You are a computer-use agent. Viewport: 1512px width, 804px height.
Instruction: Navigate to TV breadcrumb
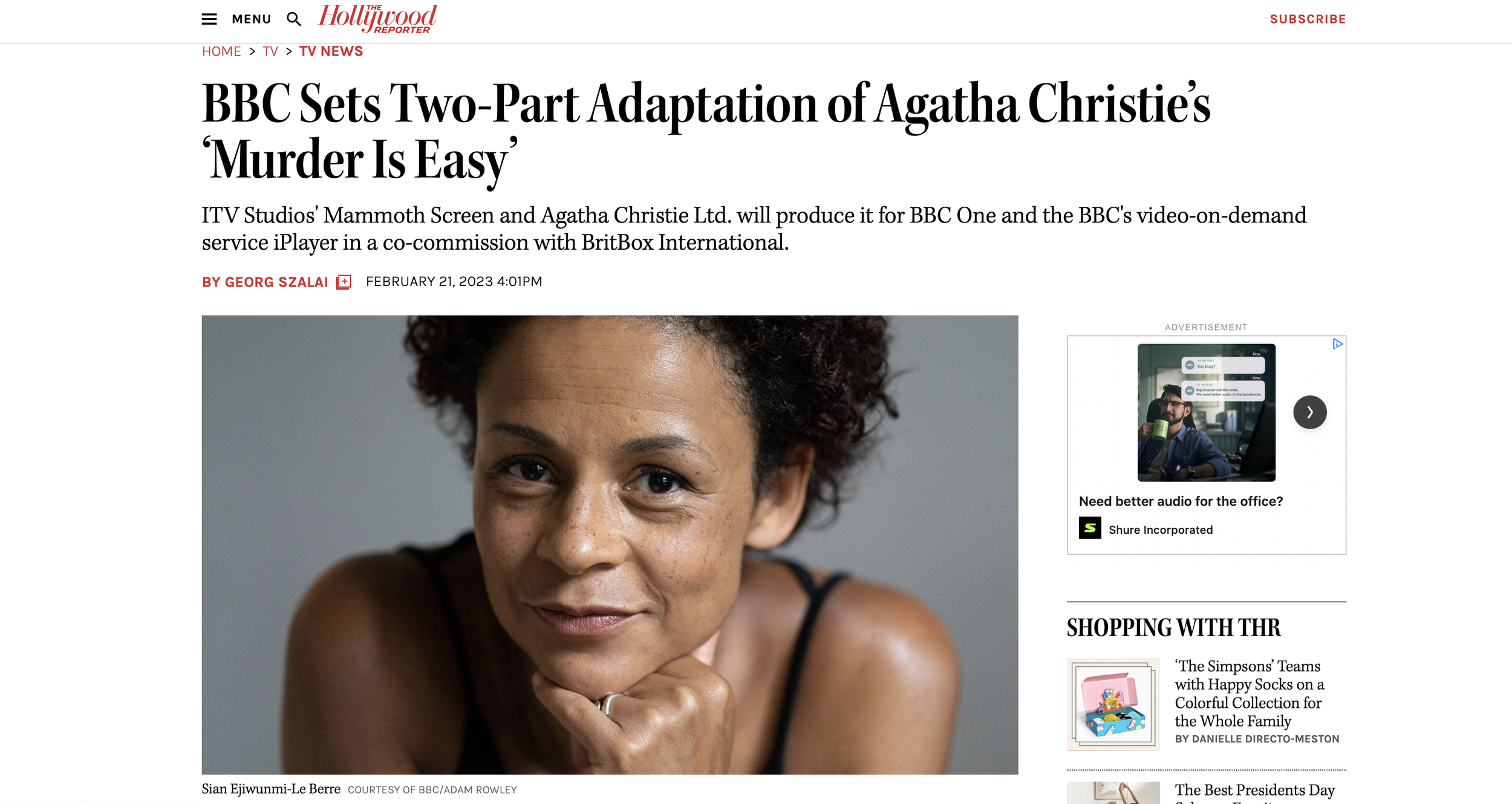pos(270,51)
